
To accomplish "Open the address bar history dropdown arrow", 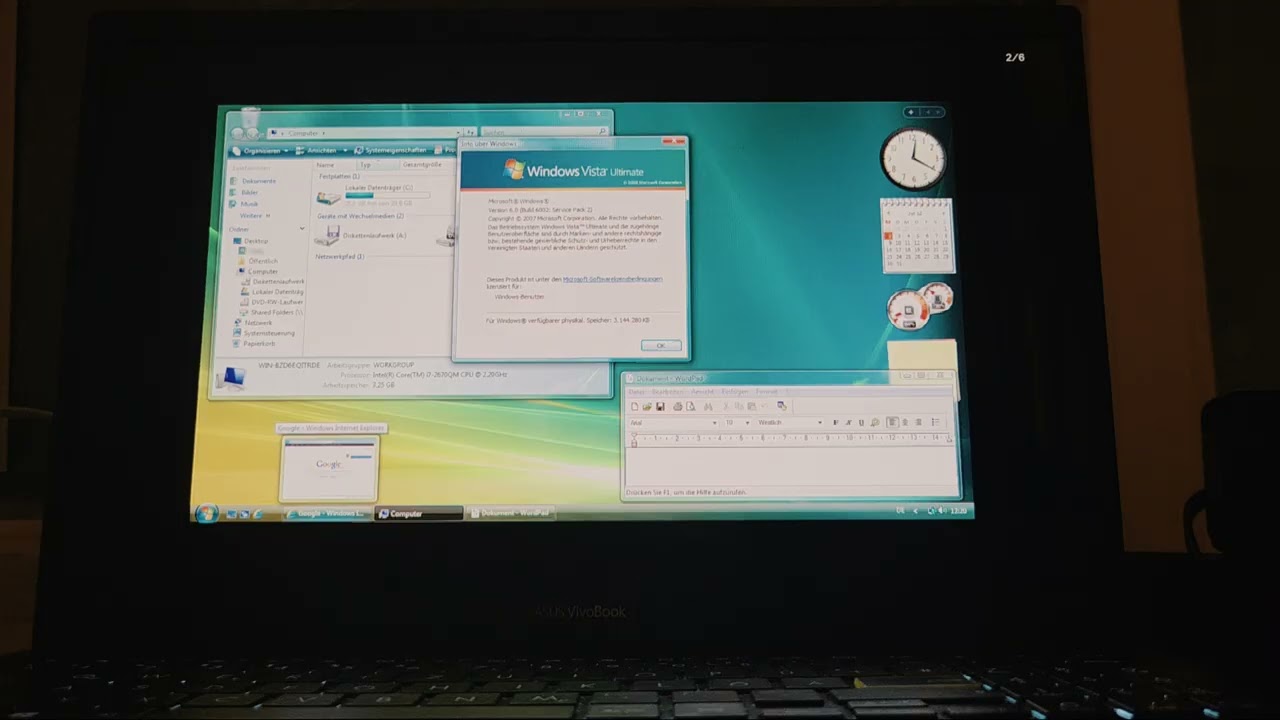I will click(x=458, y=133).
